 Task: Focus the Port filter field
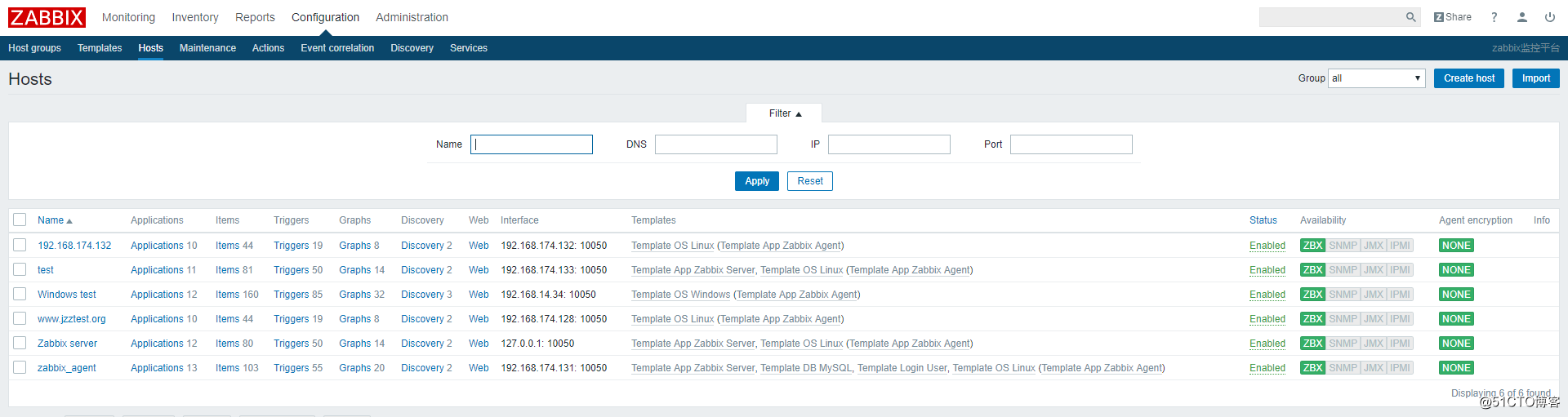pos(1071,144)
